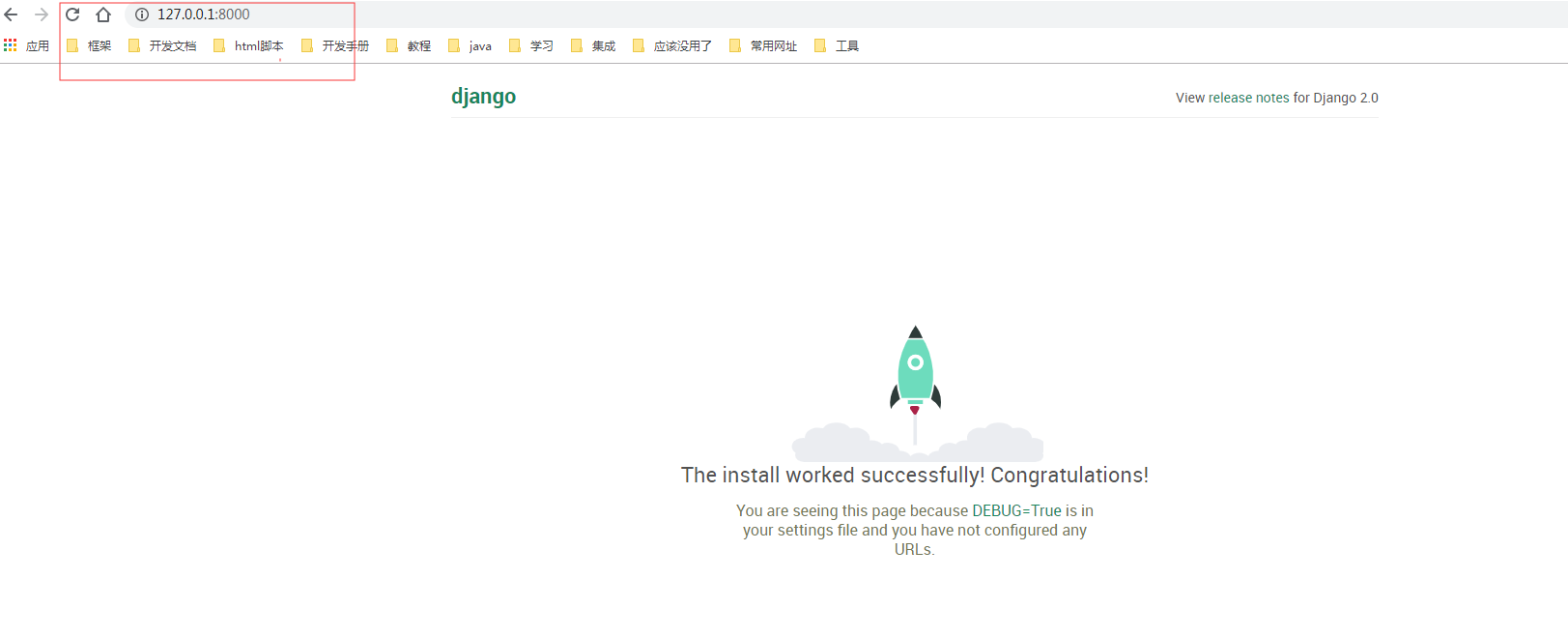Open the 应该没用了 bookmark folder

coord(672,45)
